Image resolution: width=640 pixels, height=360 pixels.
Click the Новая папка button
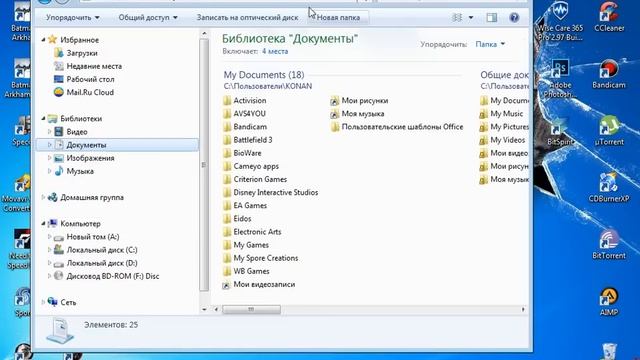click(338, 18)
